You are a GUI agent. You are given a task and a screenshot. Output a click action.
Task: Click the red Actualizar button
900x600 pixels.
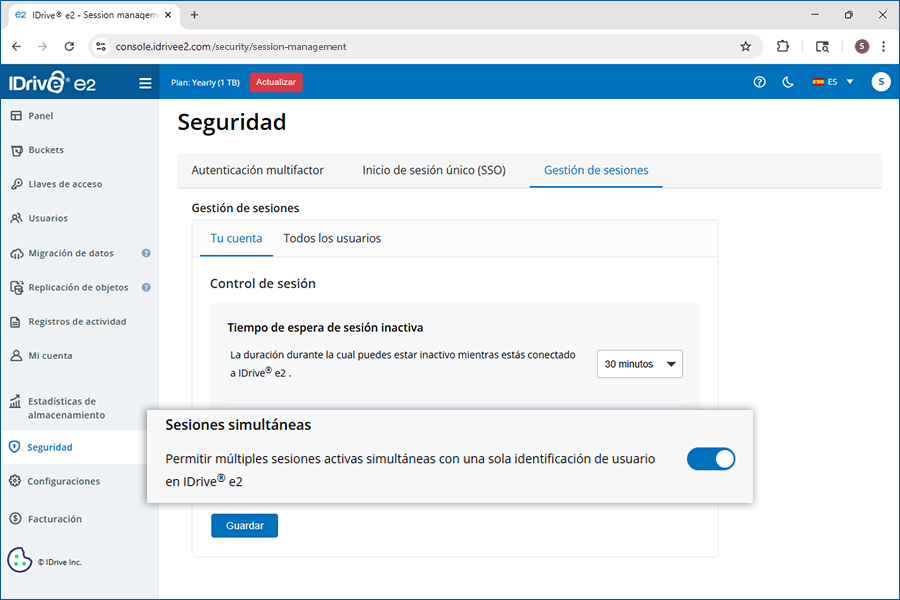click(x=276, y=82)
